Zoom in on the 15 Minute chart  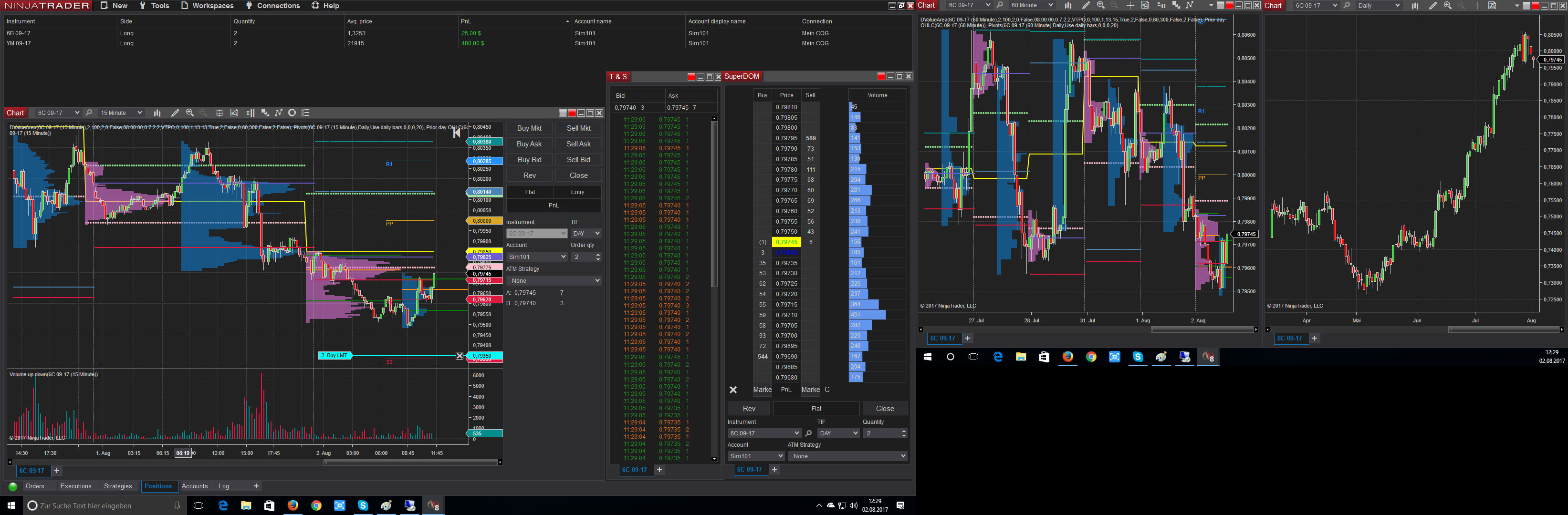point(190,113)
